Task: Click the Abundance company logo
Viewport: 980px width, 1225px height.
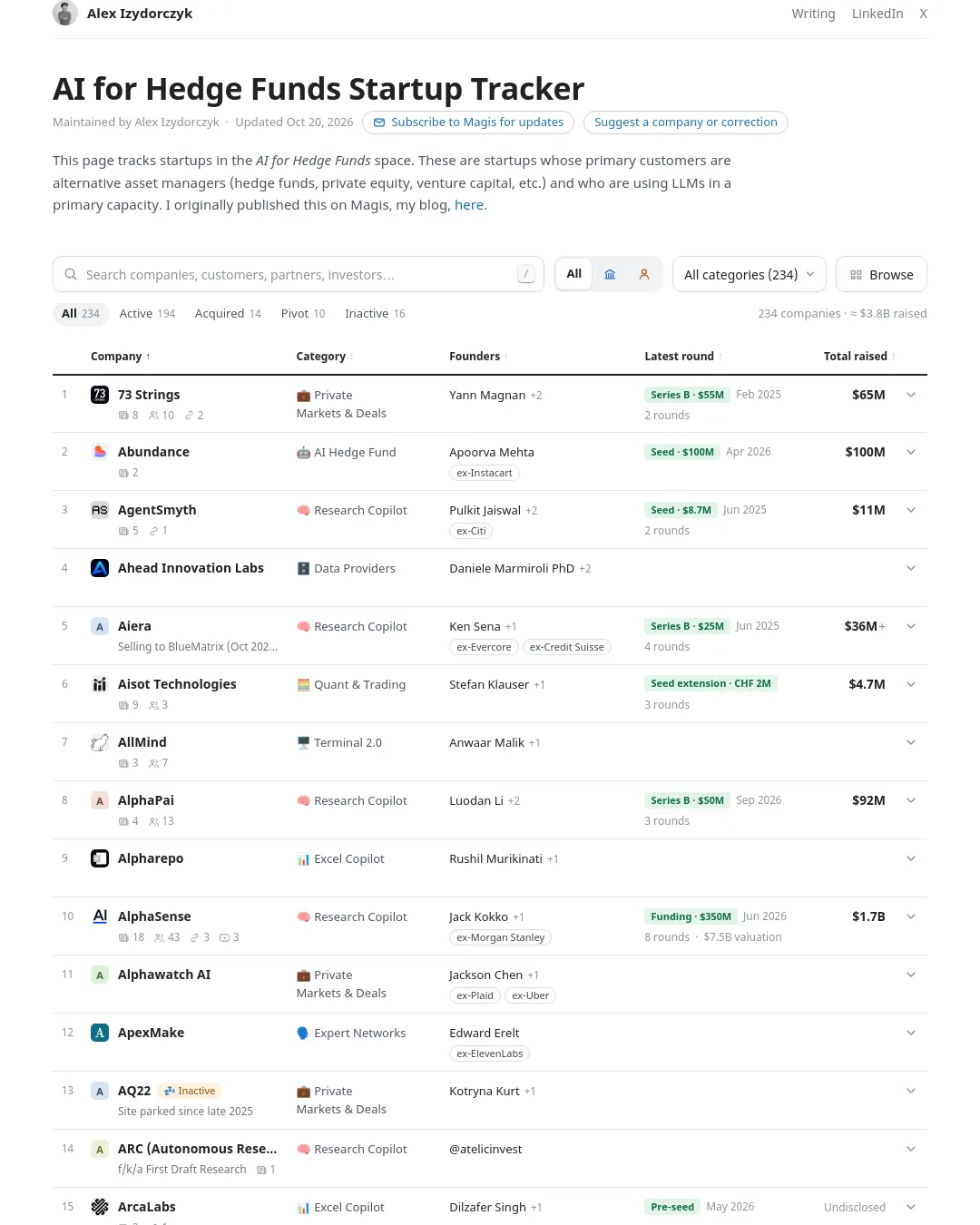Action: 100,452
